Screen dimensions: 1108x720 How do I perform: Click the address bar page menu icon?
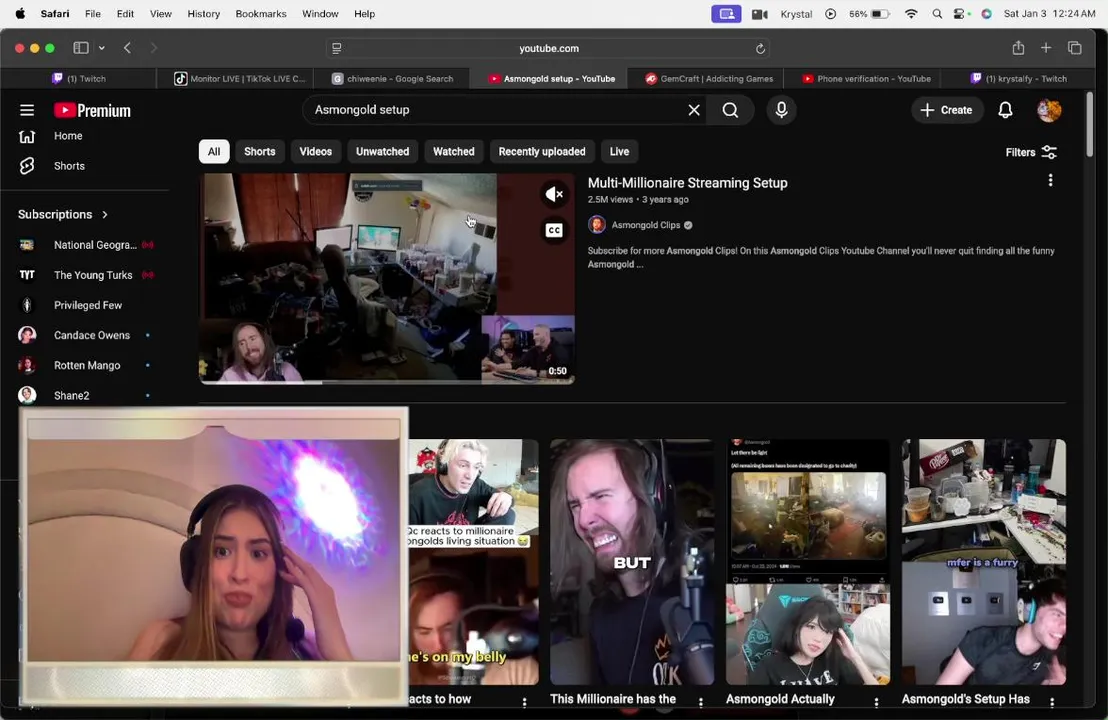coord(336,49)
